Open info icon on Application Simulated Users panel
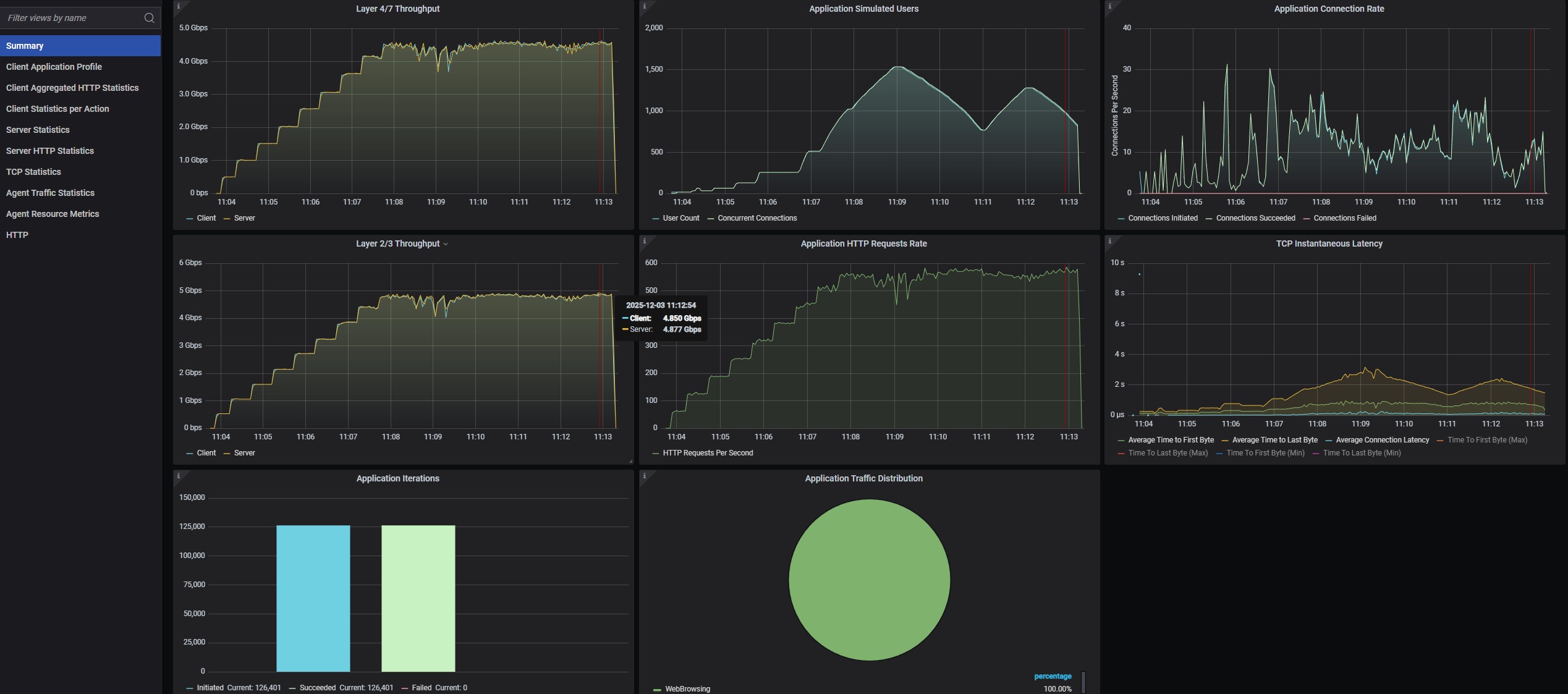Viewport: 1568px width, 694px height. (x=645, y=6)
